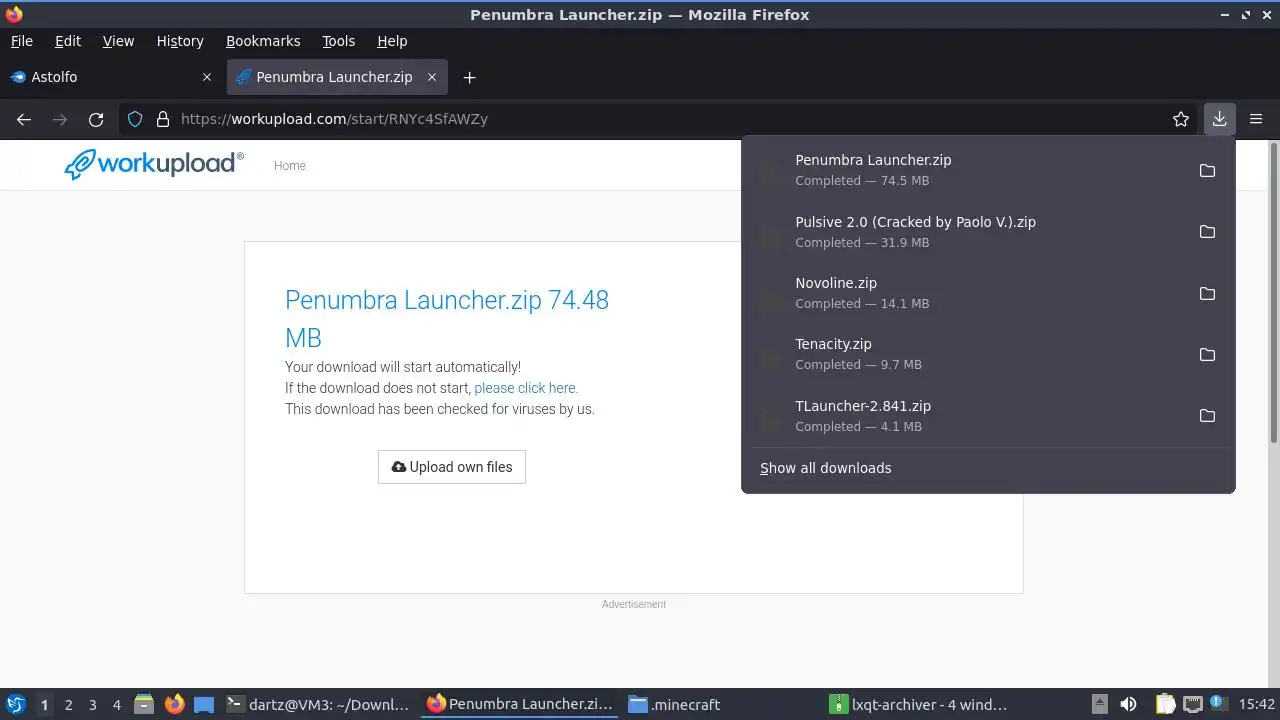Open the View menu
The height and width of the screenshot is (720, 1280).
[118, 41]
